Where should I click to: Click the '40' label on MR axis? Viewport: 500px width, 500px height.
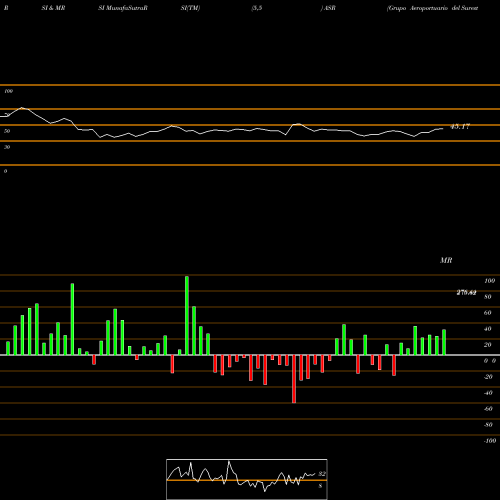488,329
